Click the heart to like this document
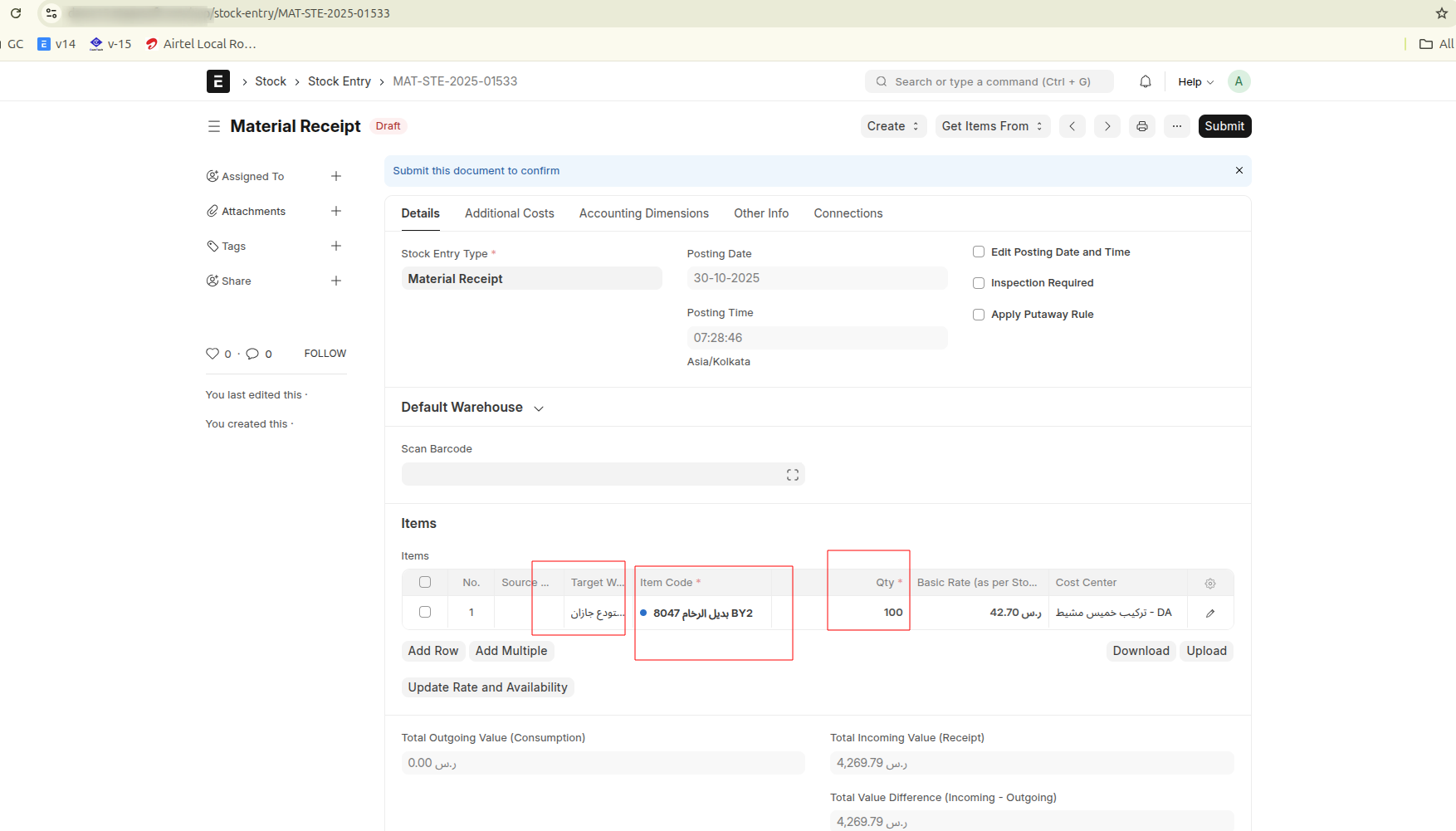The height and width of the screenshot is (831, 1456). point(212,354)
